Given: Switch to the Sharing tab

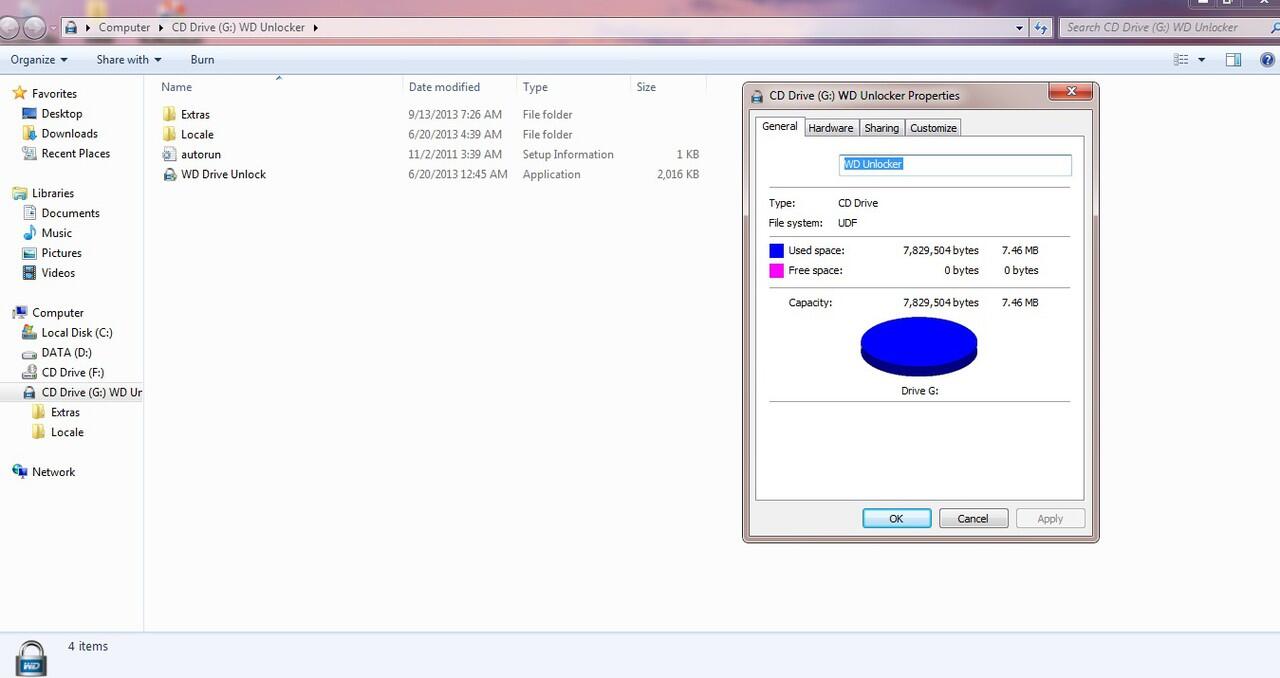Looking at the screenshot, I should click(x=881, y=128).
